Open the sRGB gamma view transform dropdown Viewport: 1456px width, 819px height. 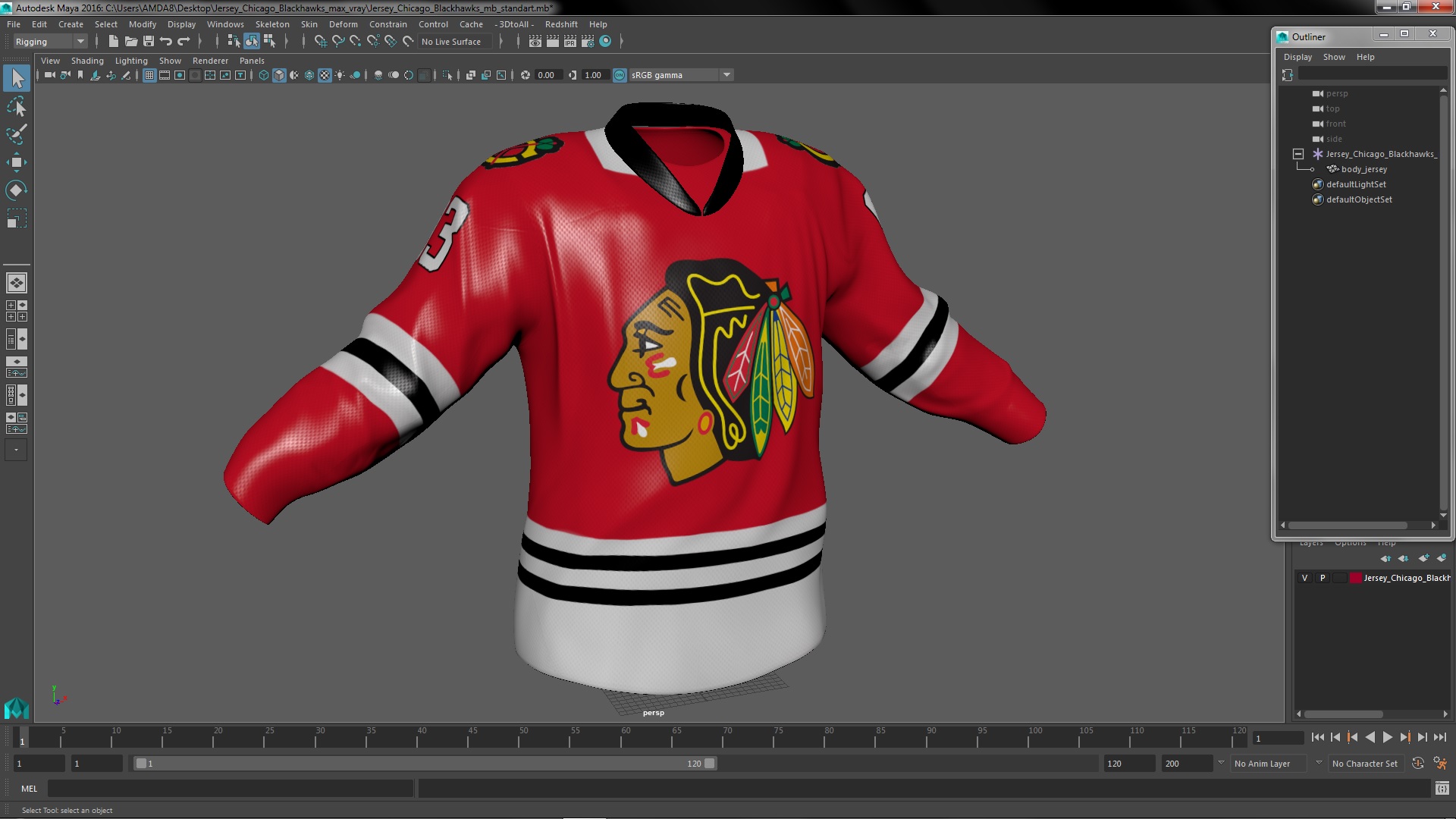click(x=680, y=75)
